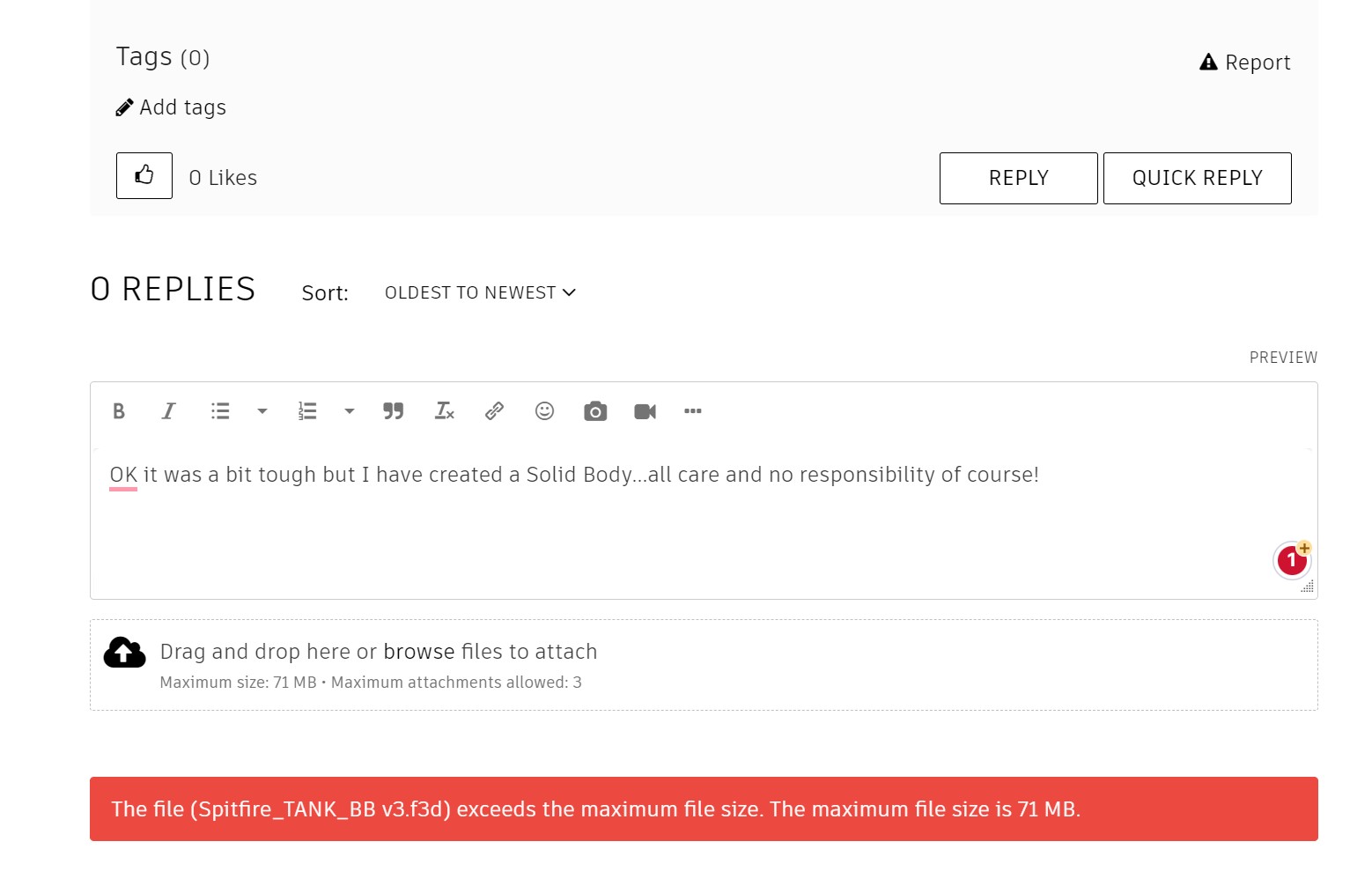Image resolution: width=1372 pixels, height=886 pixels.
Task: Insert a blockquote in the reply
Action: tap(393, 411)
